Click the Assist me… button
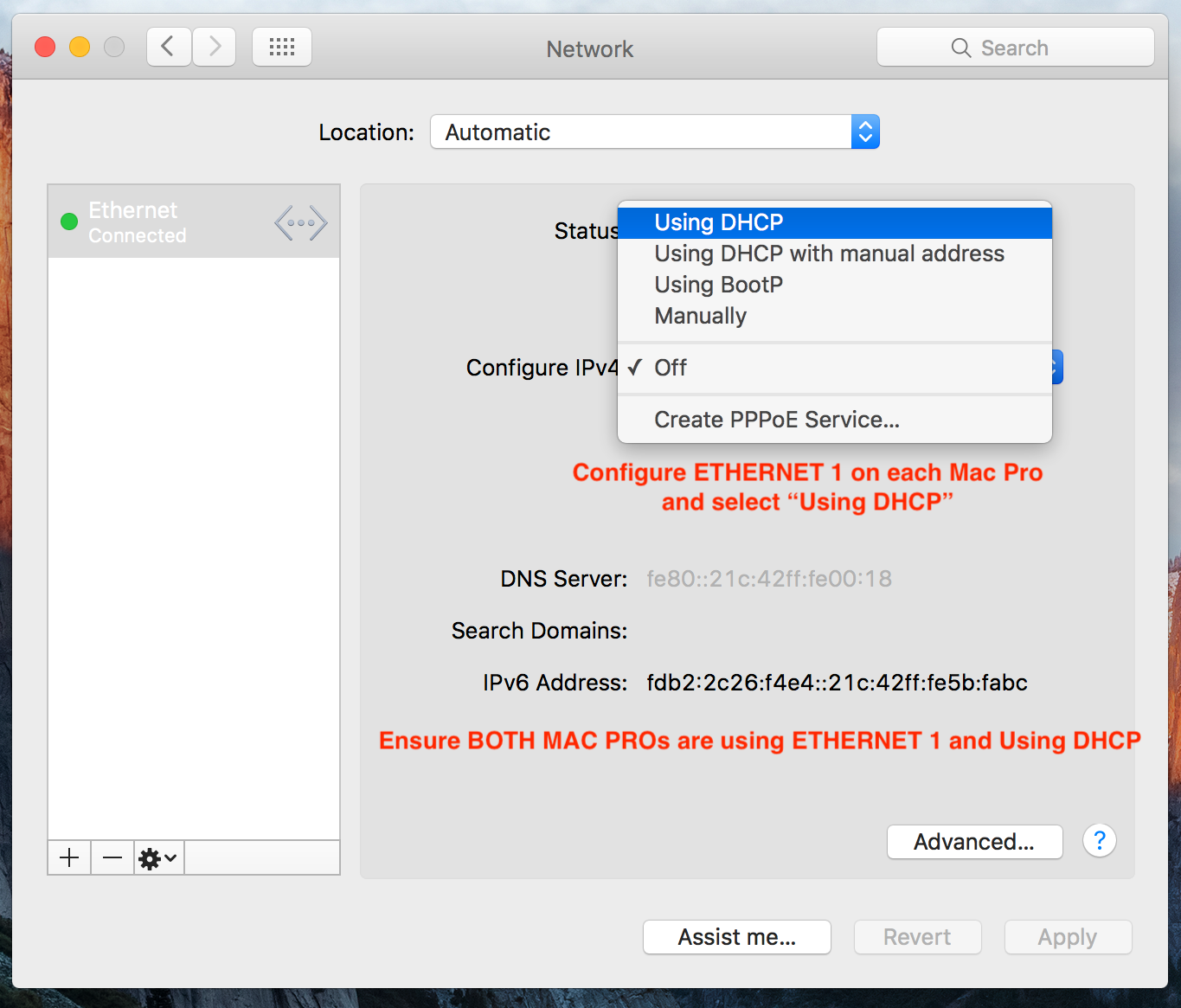1181x1008 pixels. coord(737,937)
